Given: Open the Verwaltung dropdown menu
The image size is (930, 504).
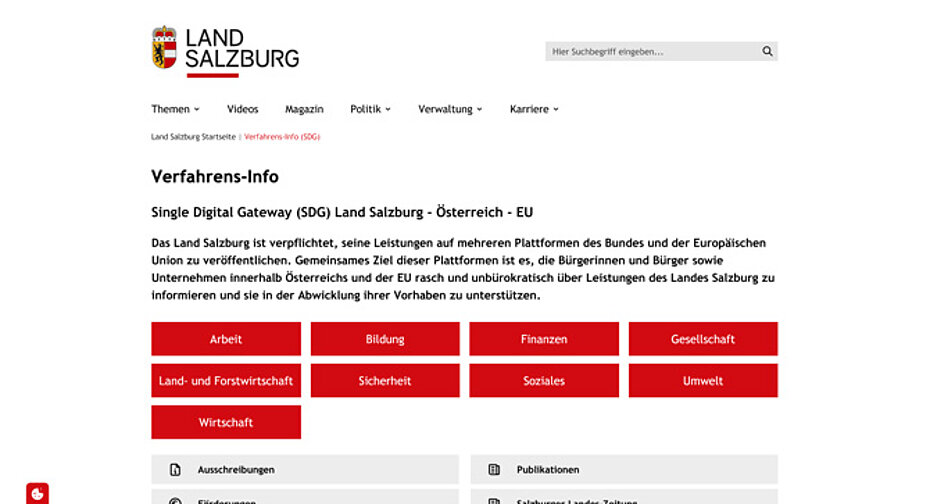Looking at the screenshot, I should [x=450, y=109].
